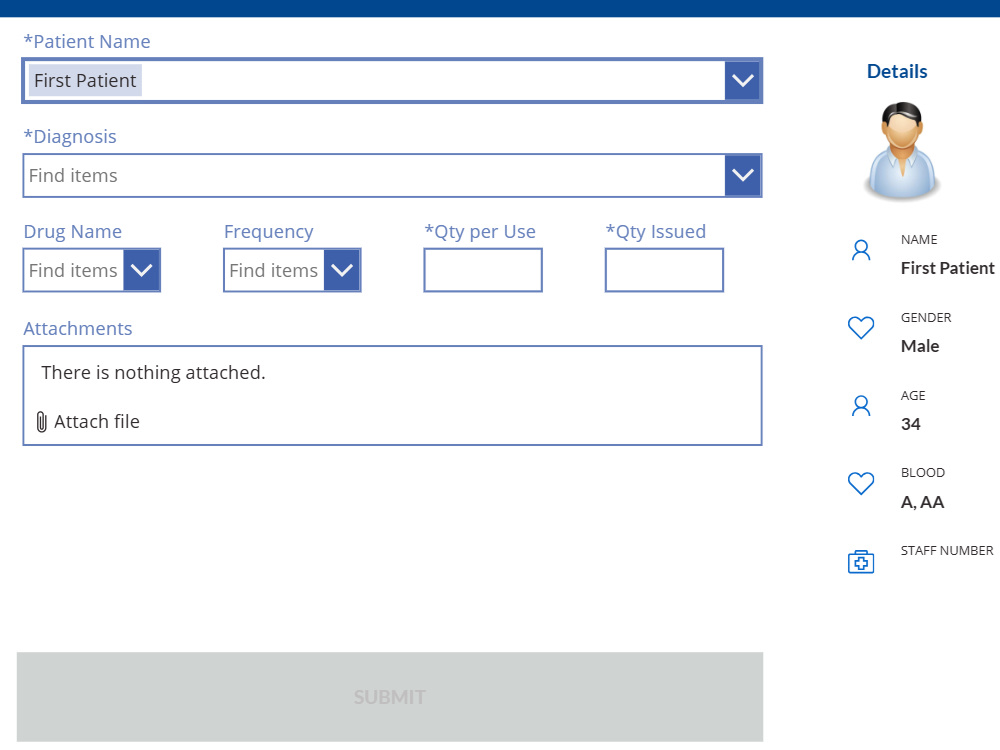1000x750 pixels.
Task: Click the First Patient selected tag
Action: (x=85, y=80)
